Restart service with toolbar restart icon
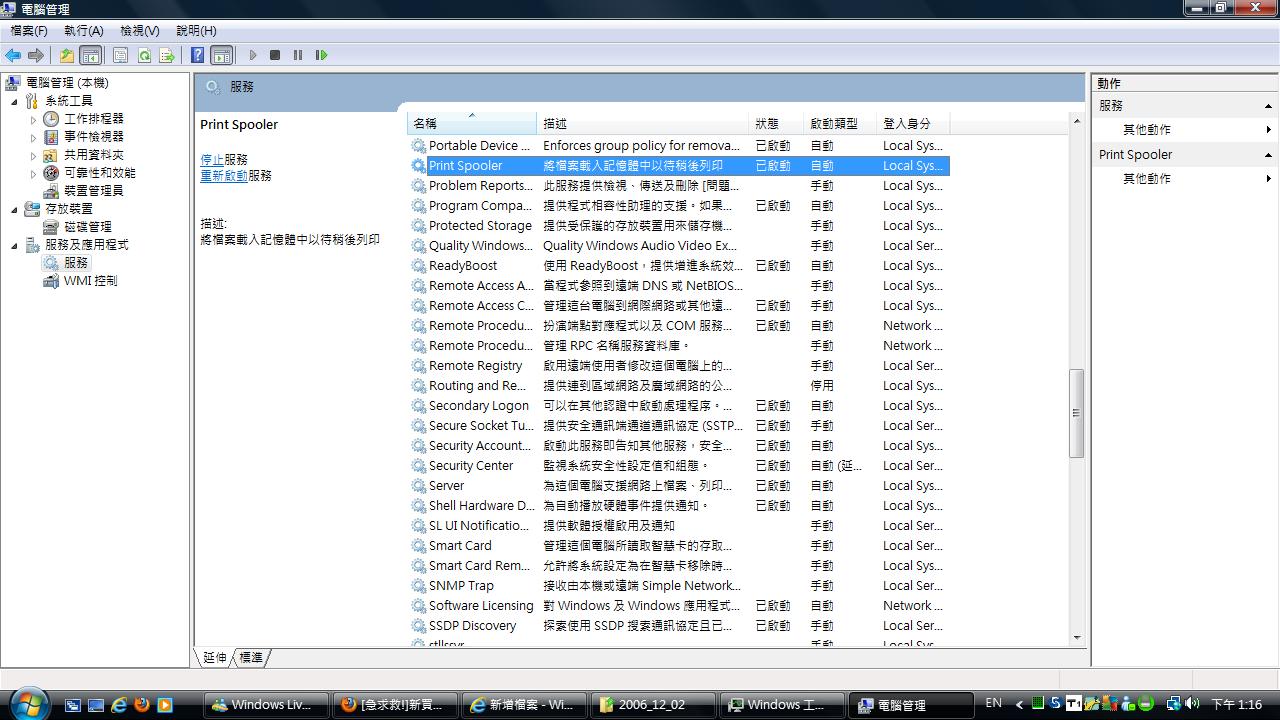 pos(321,56)
